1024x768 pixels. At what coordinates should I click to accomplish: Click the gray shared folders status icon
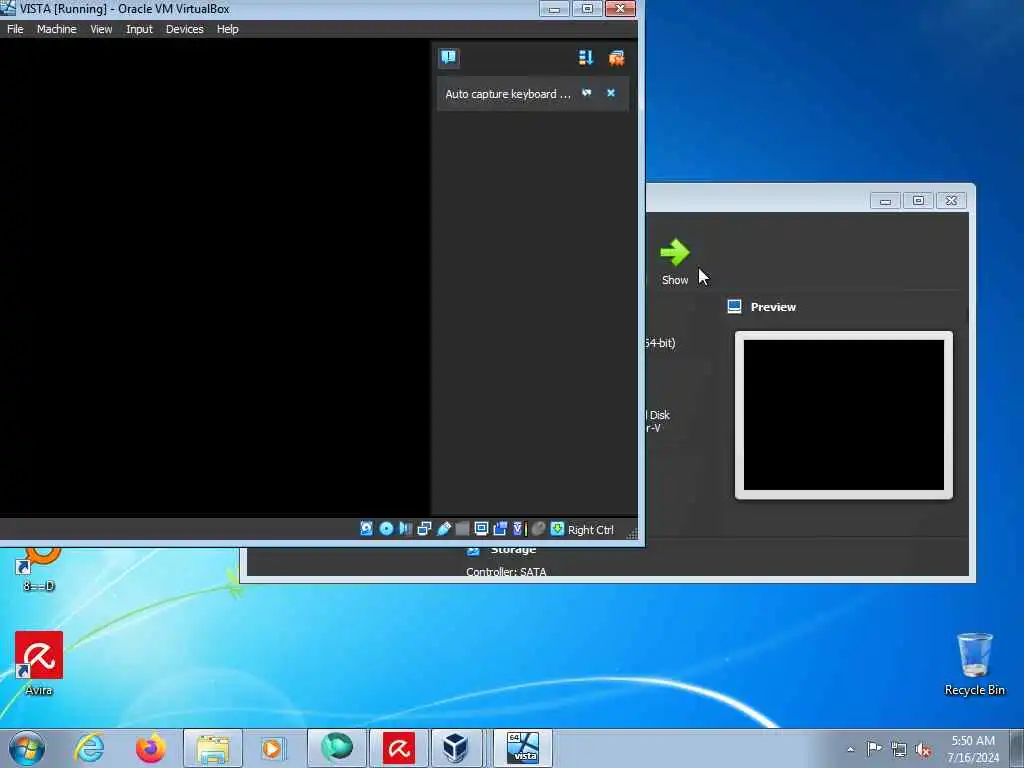pos(462,528)
